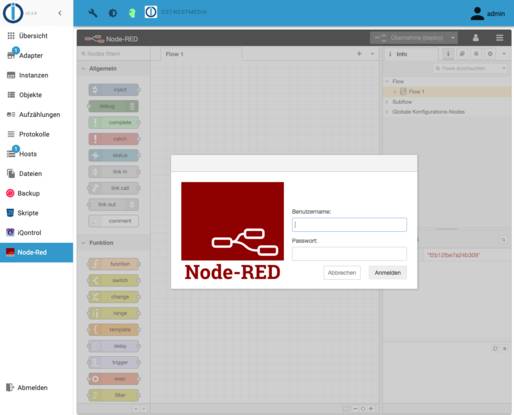Select the complete node in palette
The image size is (514, 415).
pyautogui.click(x=114, y=123)
